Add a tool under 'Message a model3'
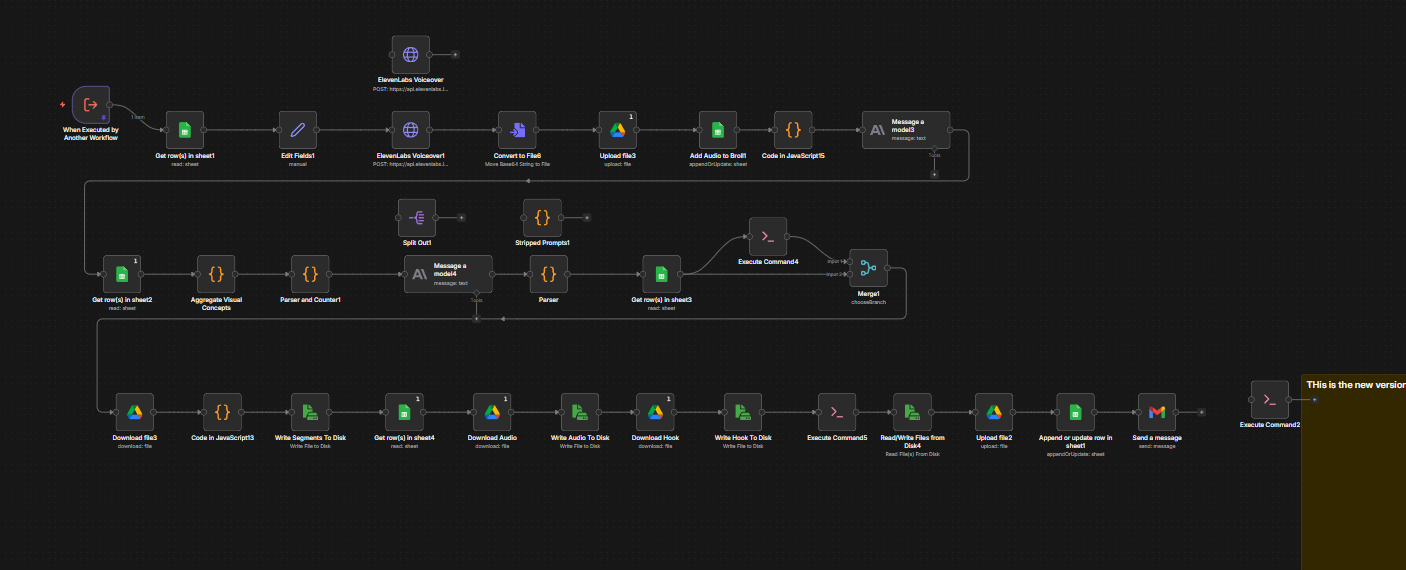The image size is (1406, 570). click(934, 173)
